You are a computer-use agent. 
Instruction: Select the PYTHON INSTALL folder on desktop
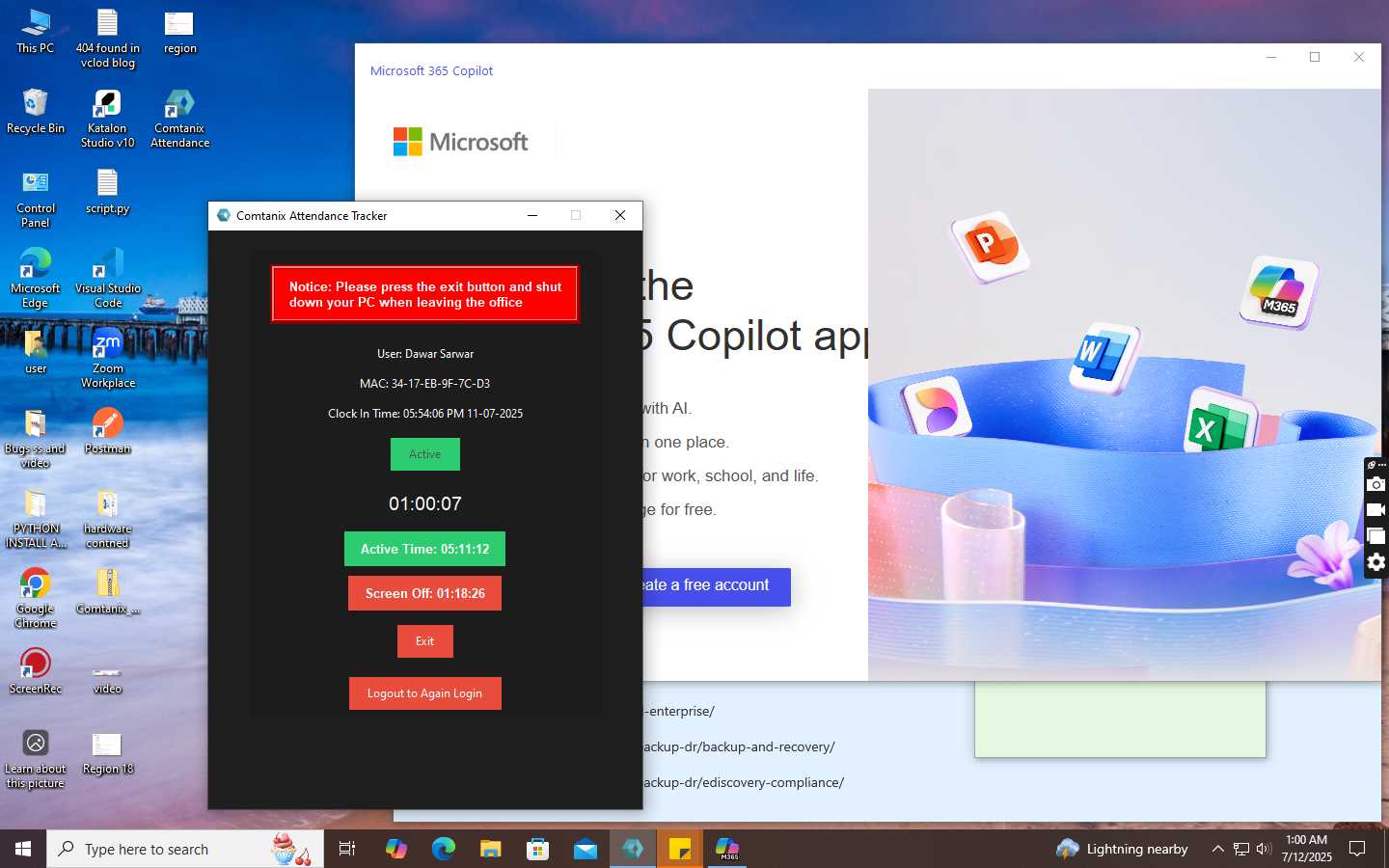click(x=36, y=518)
